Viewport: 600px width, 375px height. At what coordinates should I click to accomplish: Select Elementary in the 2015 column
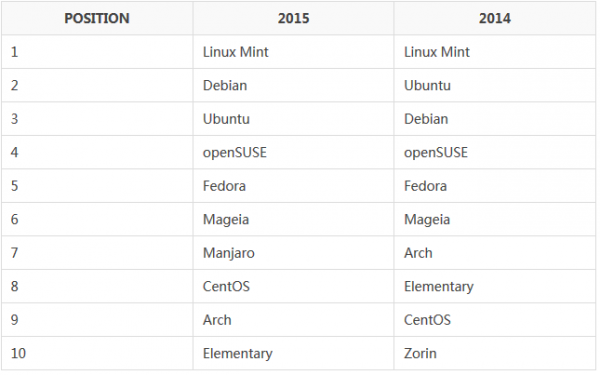238,354
